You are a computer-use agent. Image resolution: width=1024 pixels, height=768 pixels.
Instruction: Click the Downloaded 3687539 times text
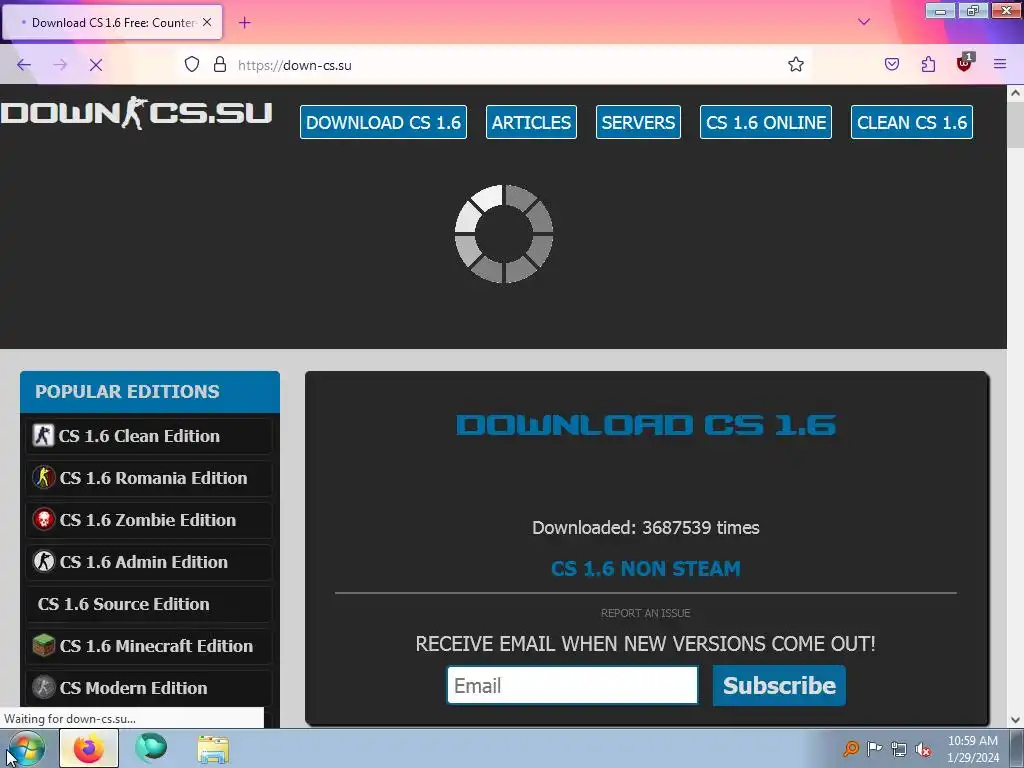coord(646,528)
